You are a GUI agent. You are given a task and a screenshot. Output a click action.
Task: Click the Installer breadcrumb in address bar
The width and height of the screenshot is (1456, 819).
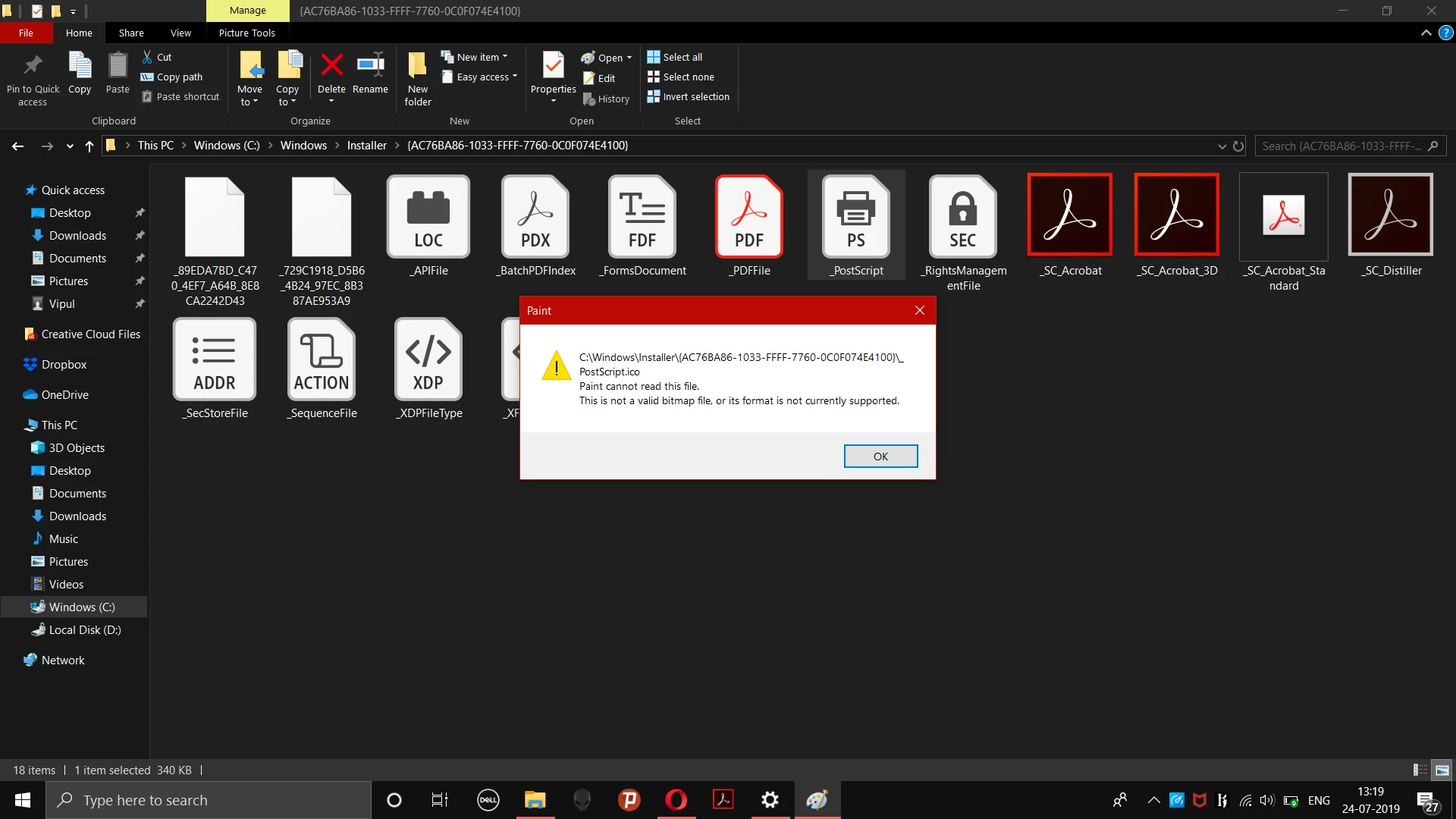click(x=366, y=146)
